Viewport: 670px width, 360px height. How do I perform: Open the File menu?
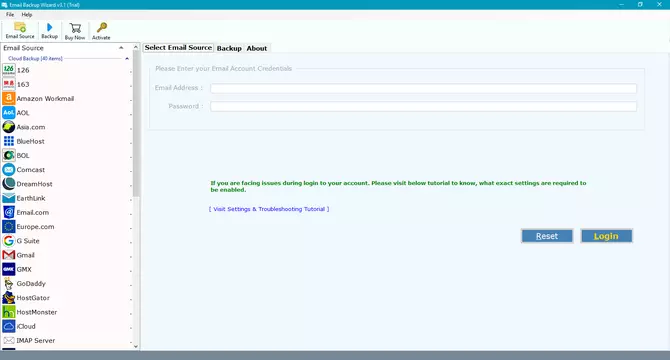point(10,15)
